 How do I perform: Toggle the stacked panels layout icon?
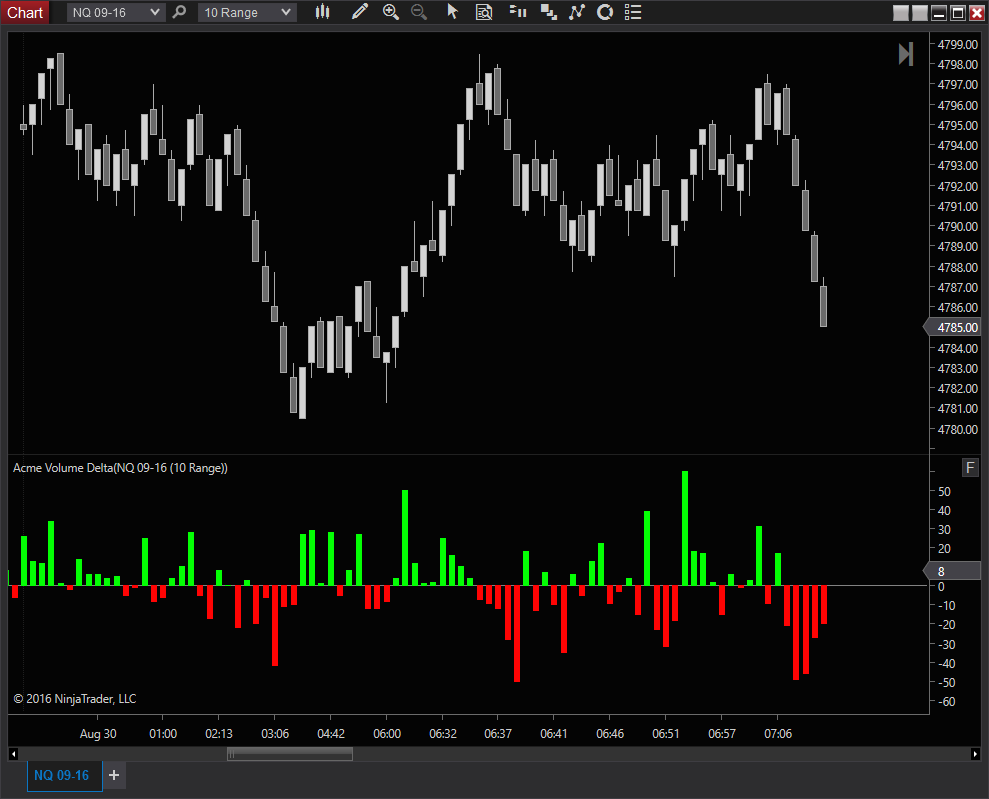pyautogui.click(x=549, y=12)
